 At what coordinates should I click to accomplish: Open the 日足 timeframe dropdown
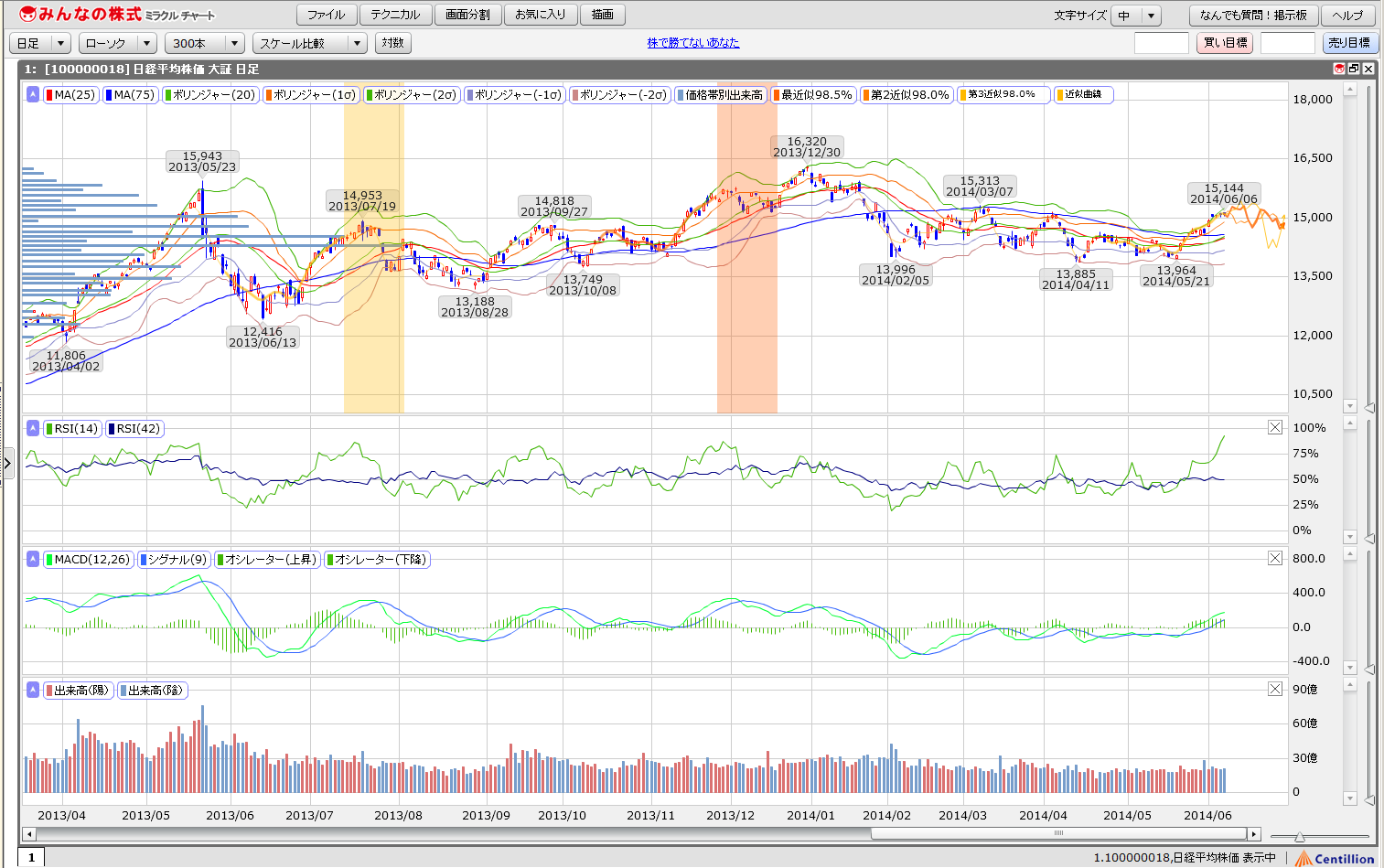click(40, 43)
